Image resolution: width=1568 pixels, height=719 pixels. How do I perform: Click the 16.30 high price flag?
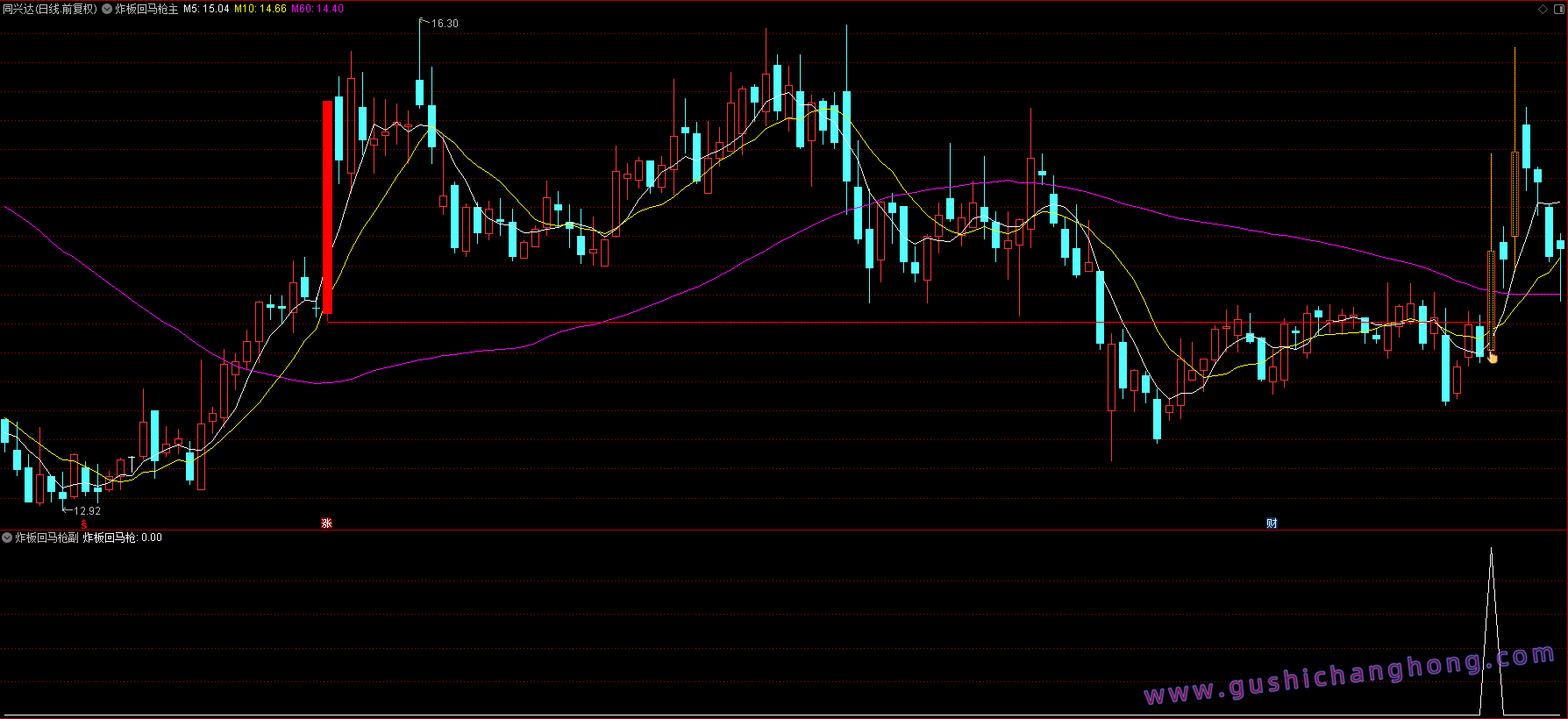tap(444, 24)
